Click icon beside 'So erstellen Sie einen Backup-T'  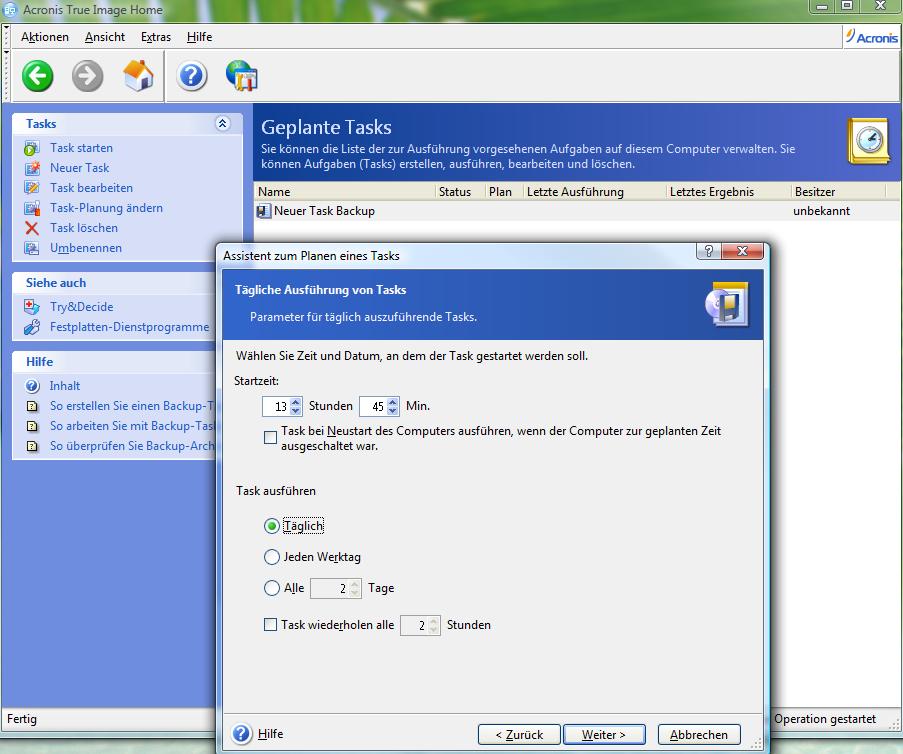33,406
